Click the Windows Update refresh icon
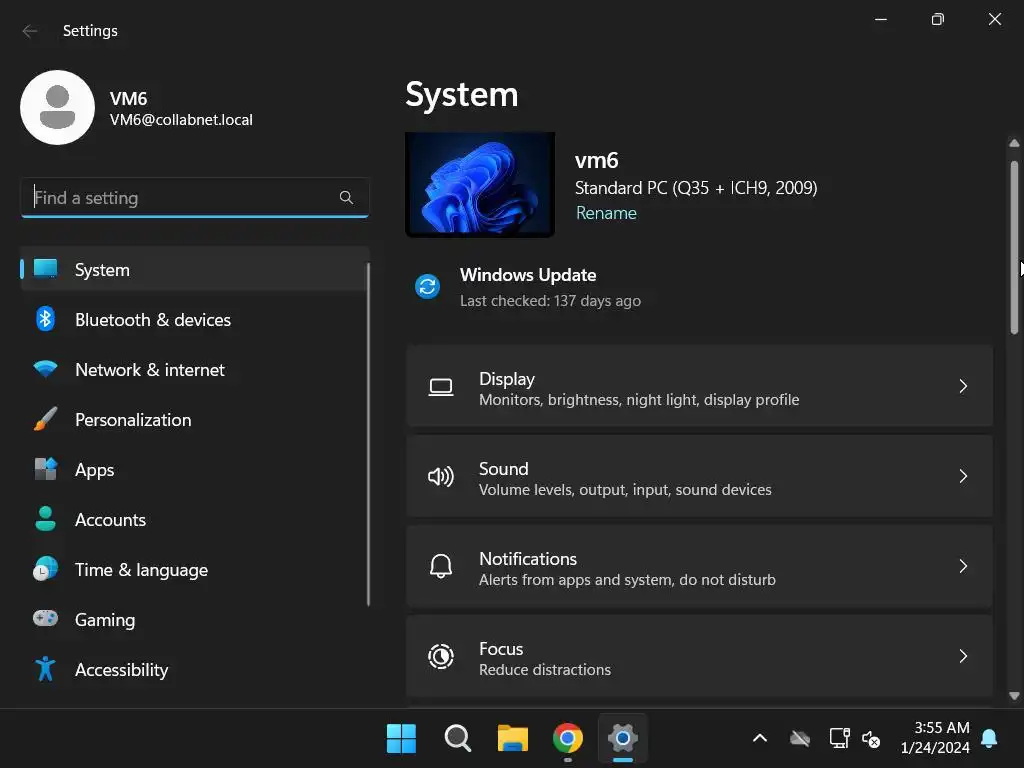 (x=428, y=286)
